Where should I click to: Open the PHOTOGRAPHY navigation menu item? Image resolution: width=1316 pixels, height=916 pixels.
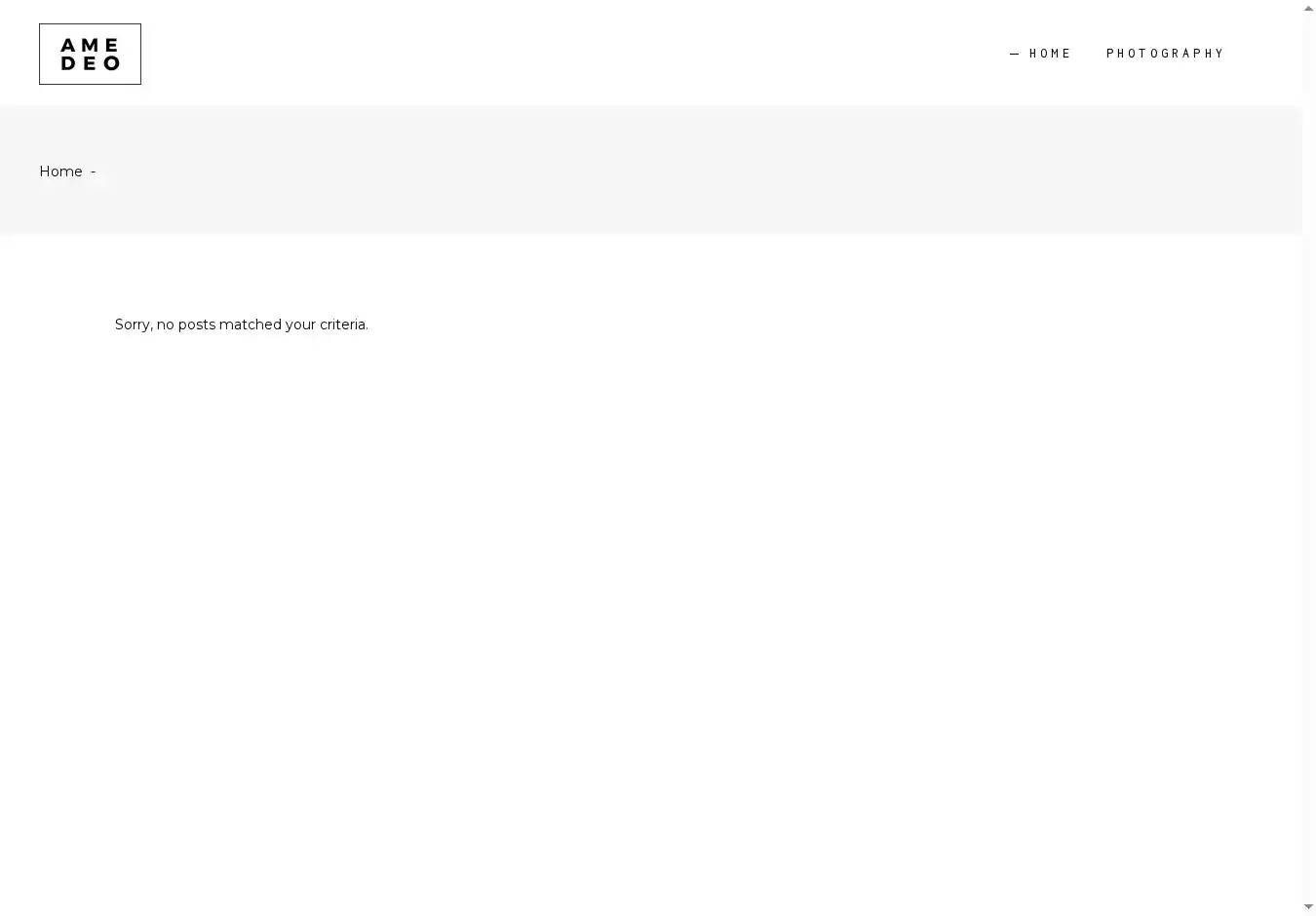(1165, 54)
